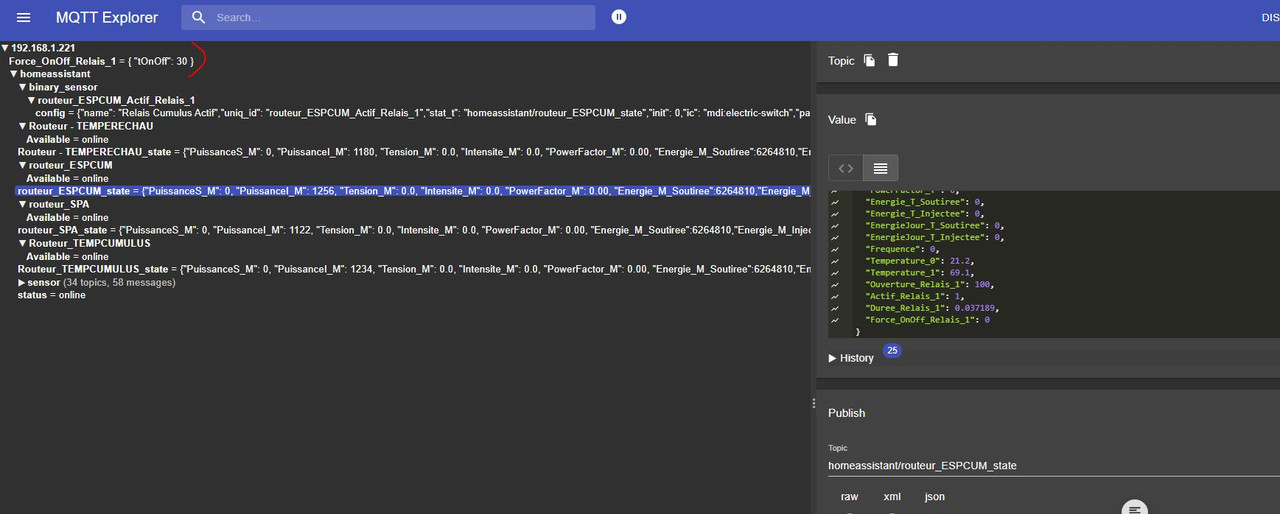
Task: Collapse the 192.168.1.221 root node
Action: 5,48
